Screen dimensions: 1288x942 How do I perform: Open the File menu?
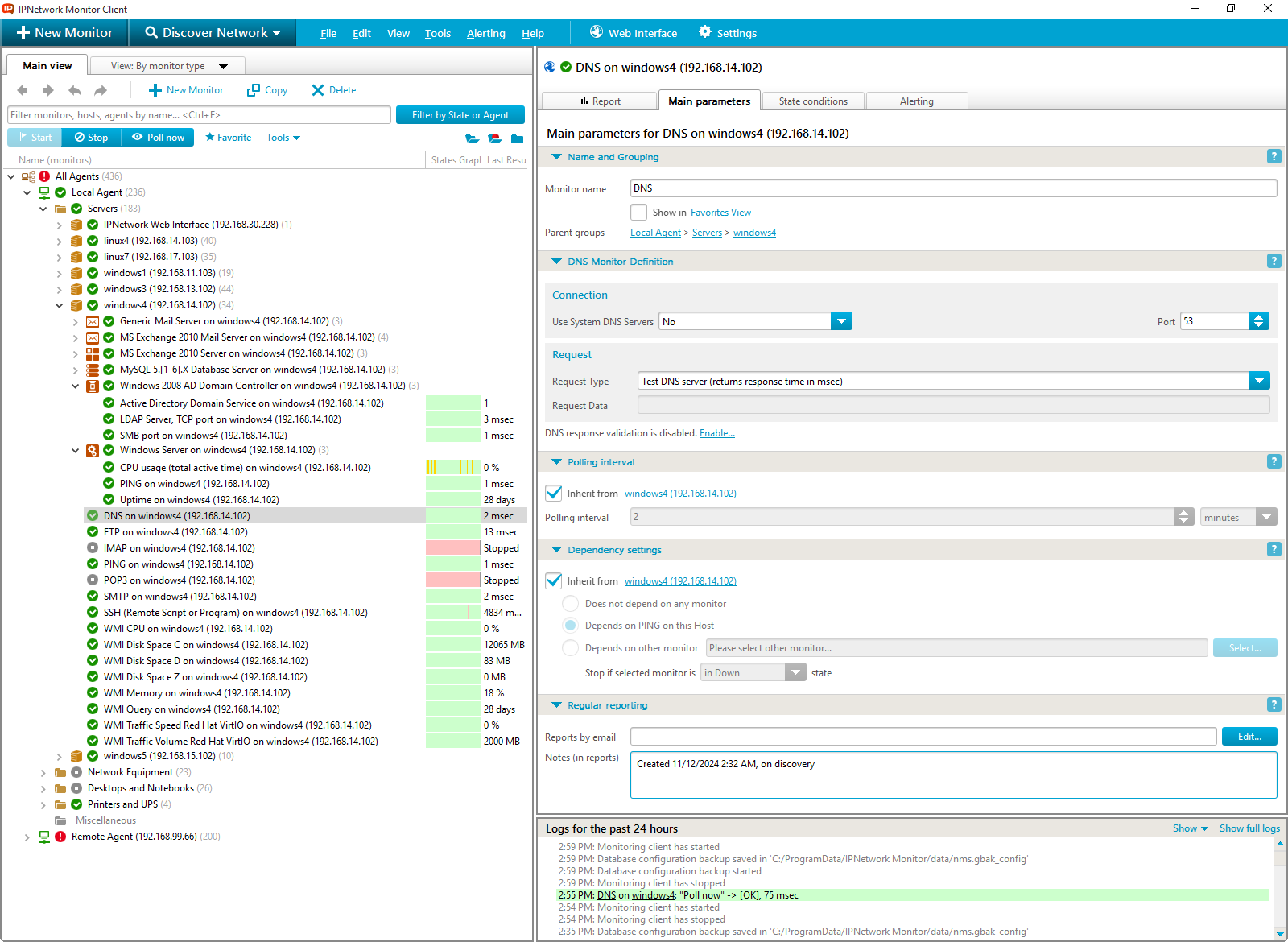tap(328, 33)
